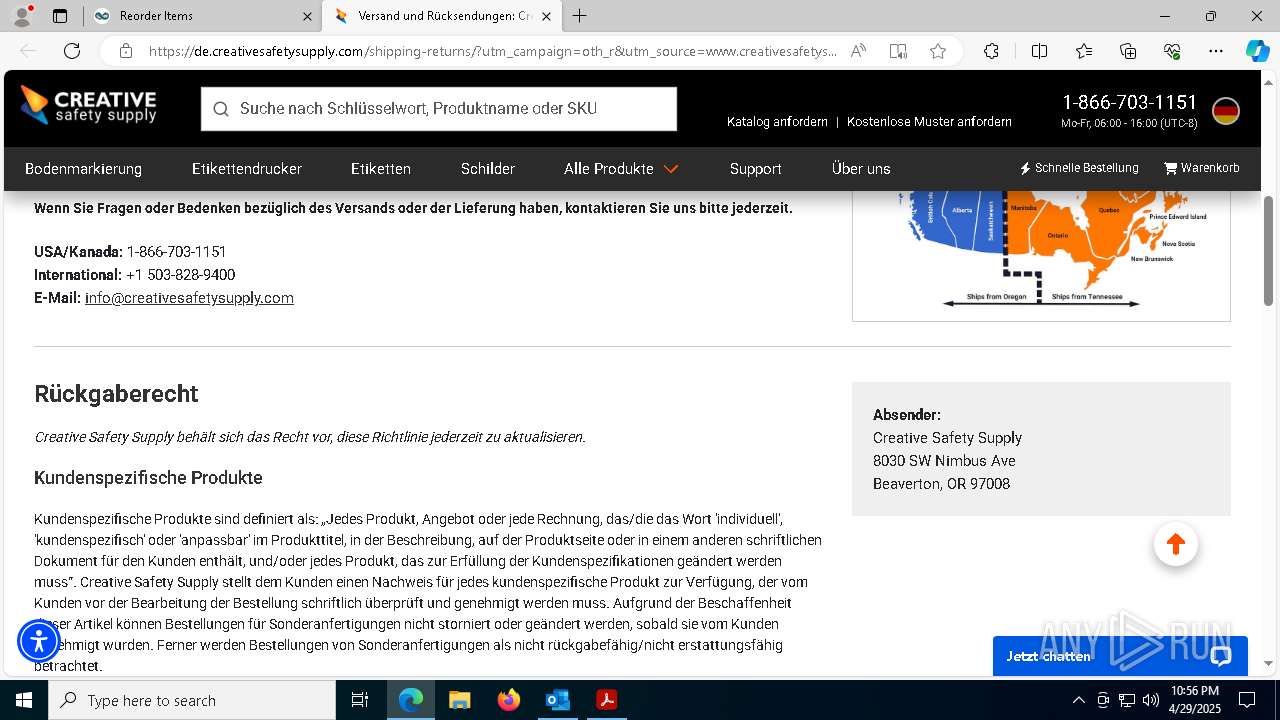Close the Reorder Items tab
1280x720 pixels.
pos(306,16)
